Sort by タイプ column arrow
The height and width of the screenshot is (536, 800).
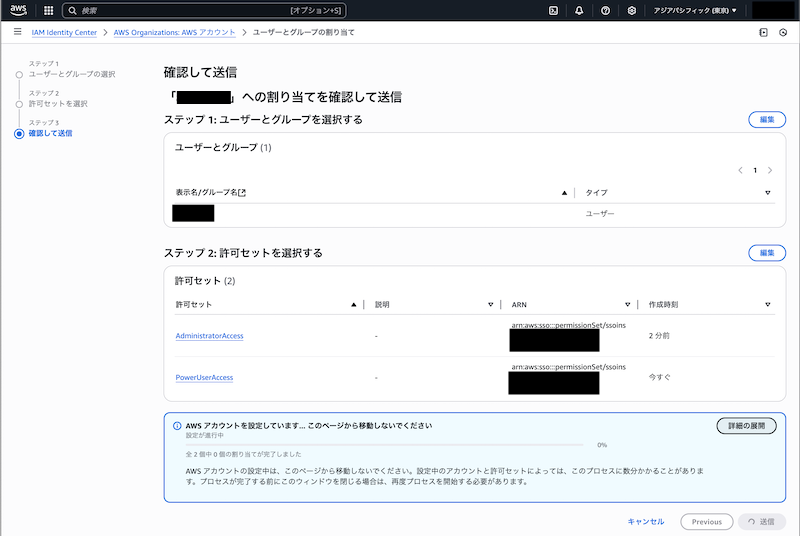767,192
